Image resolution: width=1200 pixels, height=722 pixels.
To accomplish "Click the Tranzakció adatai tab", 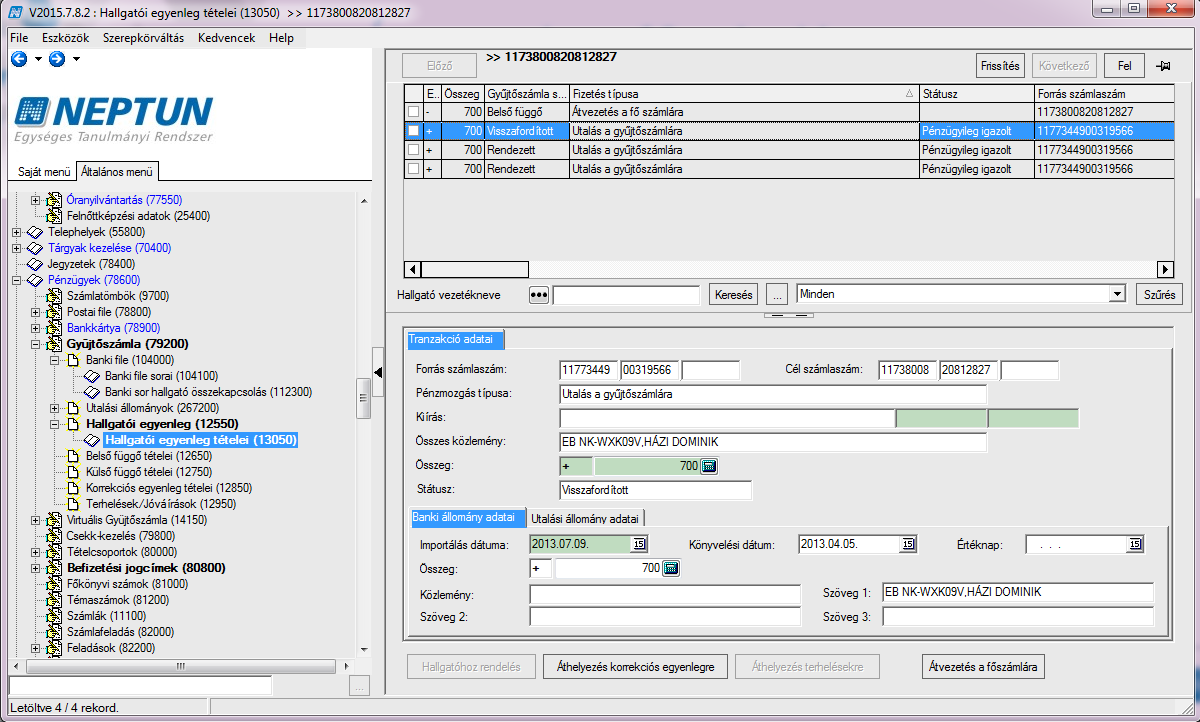I will coord(455,340).
